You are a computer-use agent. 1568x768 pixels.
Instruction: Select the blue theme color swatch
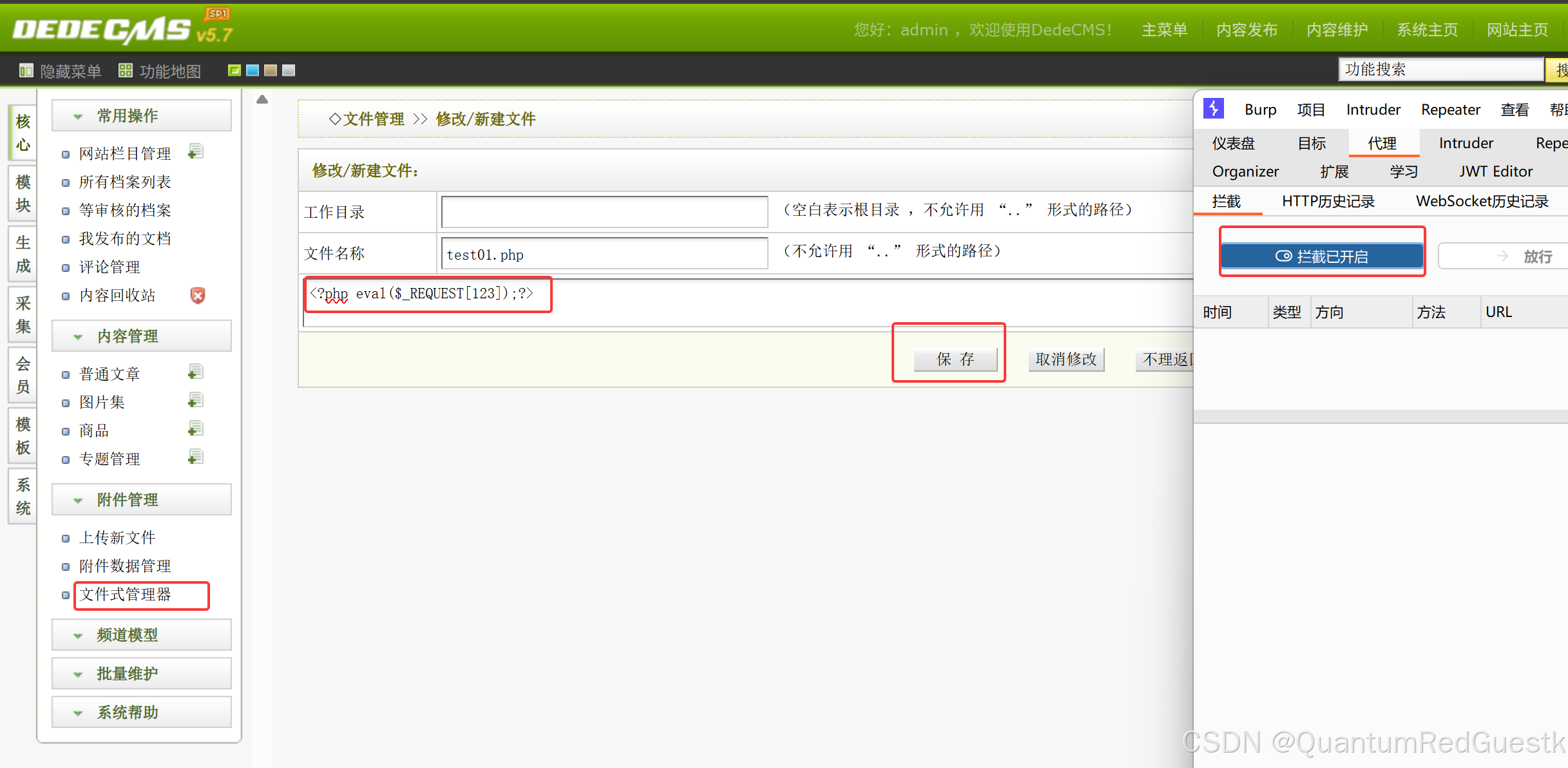pos(253,70)
